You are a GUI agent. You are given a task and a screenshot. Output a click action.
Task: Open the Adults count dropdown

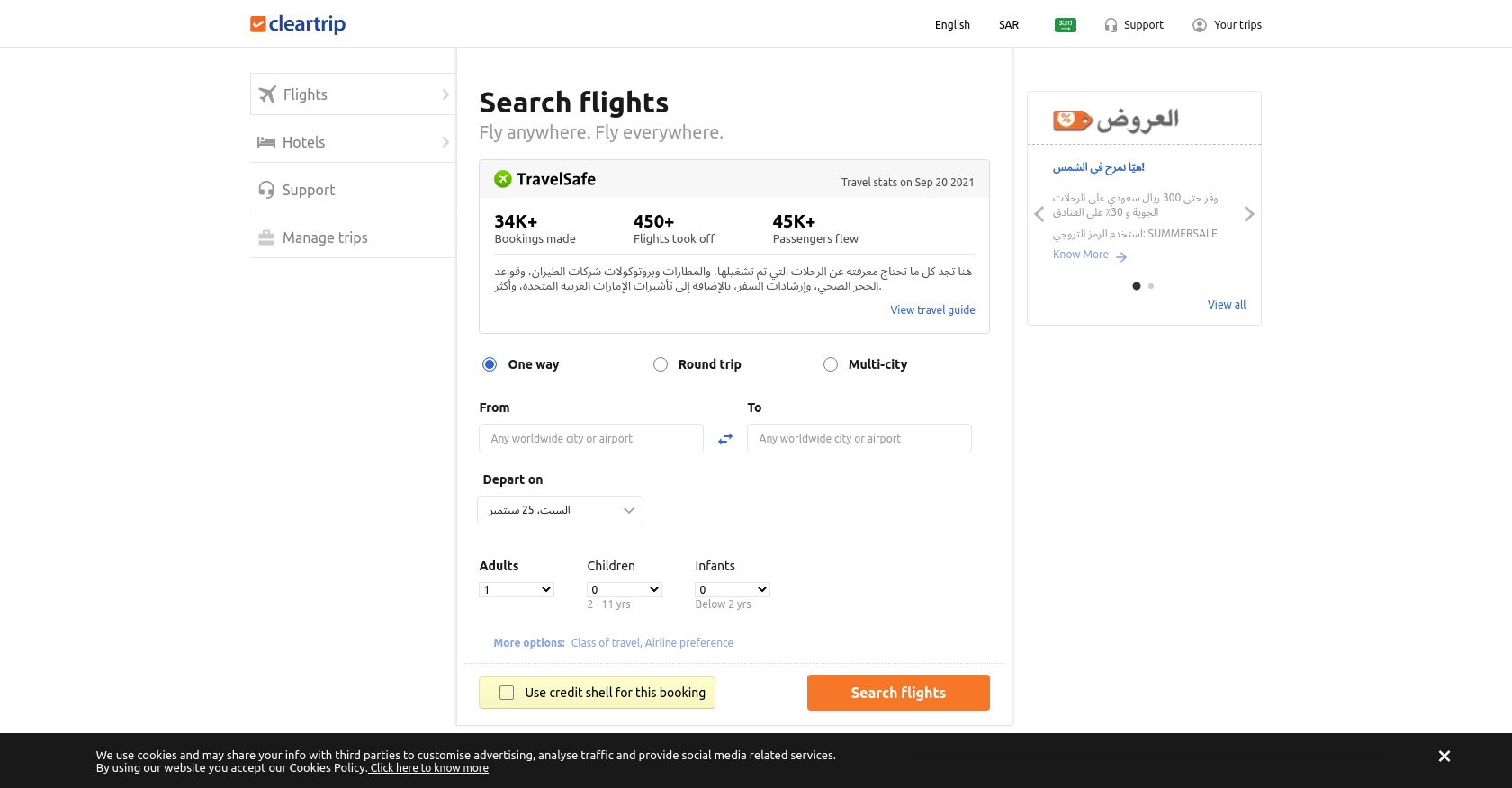[x=517, y=590]
